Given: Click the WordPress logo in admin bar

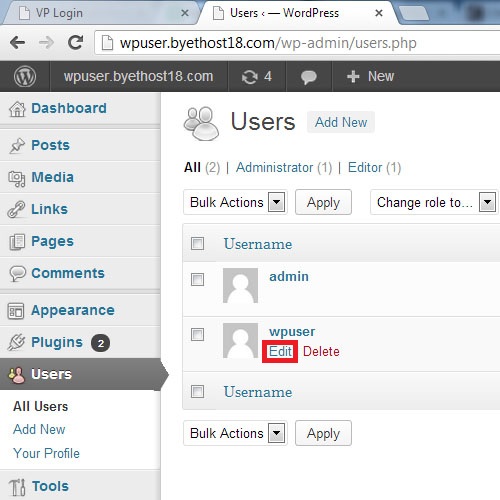Looking at the screenshot, I should click(x=25, y=76).
